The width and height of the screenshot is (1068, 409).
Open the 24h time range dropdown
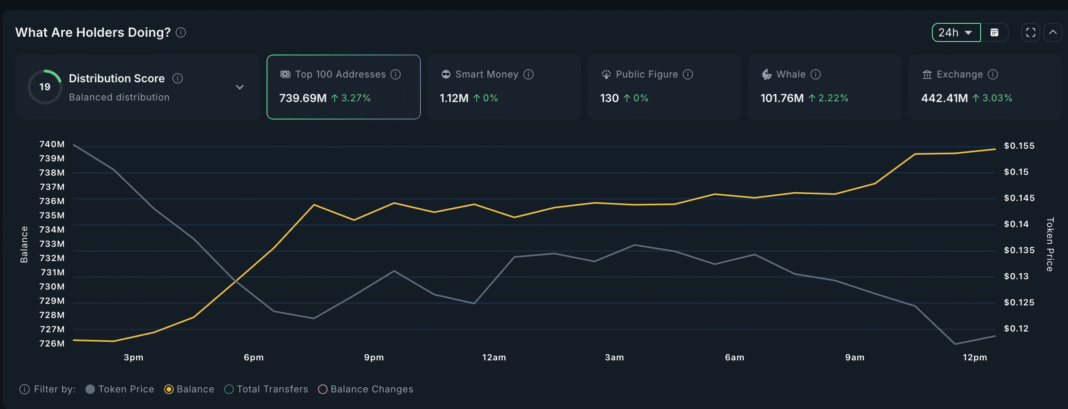[x=955, y=32]
